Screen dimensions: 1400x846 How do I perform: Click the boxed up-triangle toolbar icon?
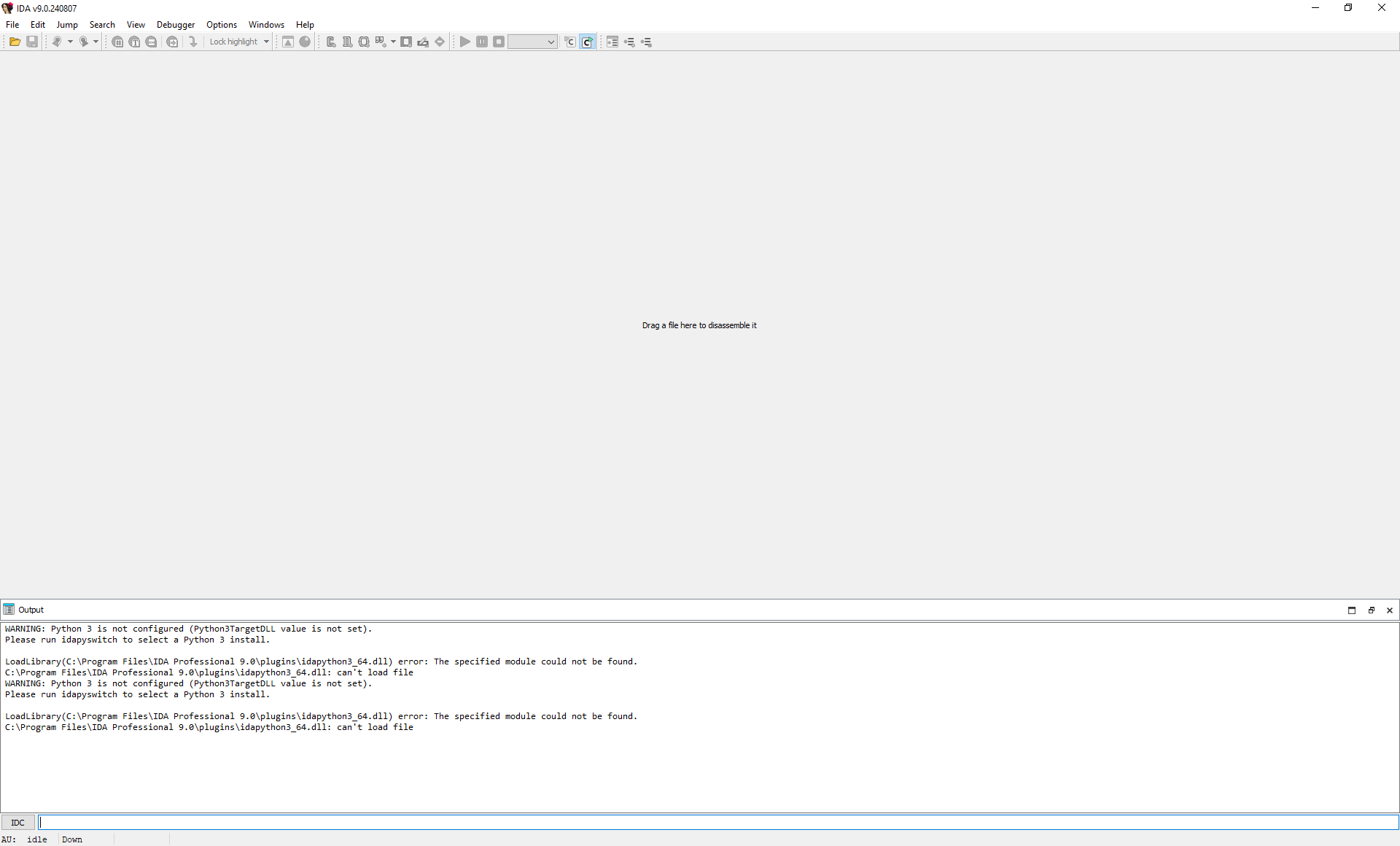click(x=288, y=42)
